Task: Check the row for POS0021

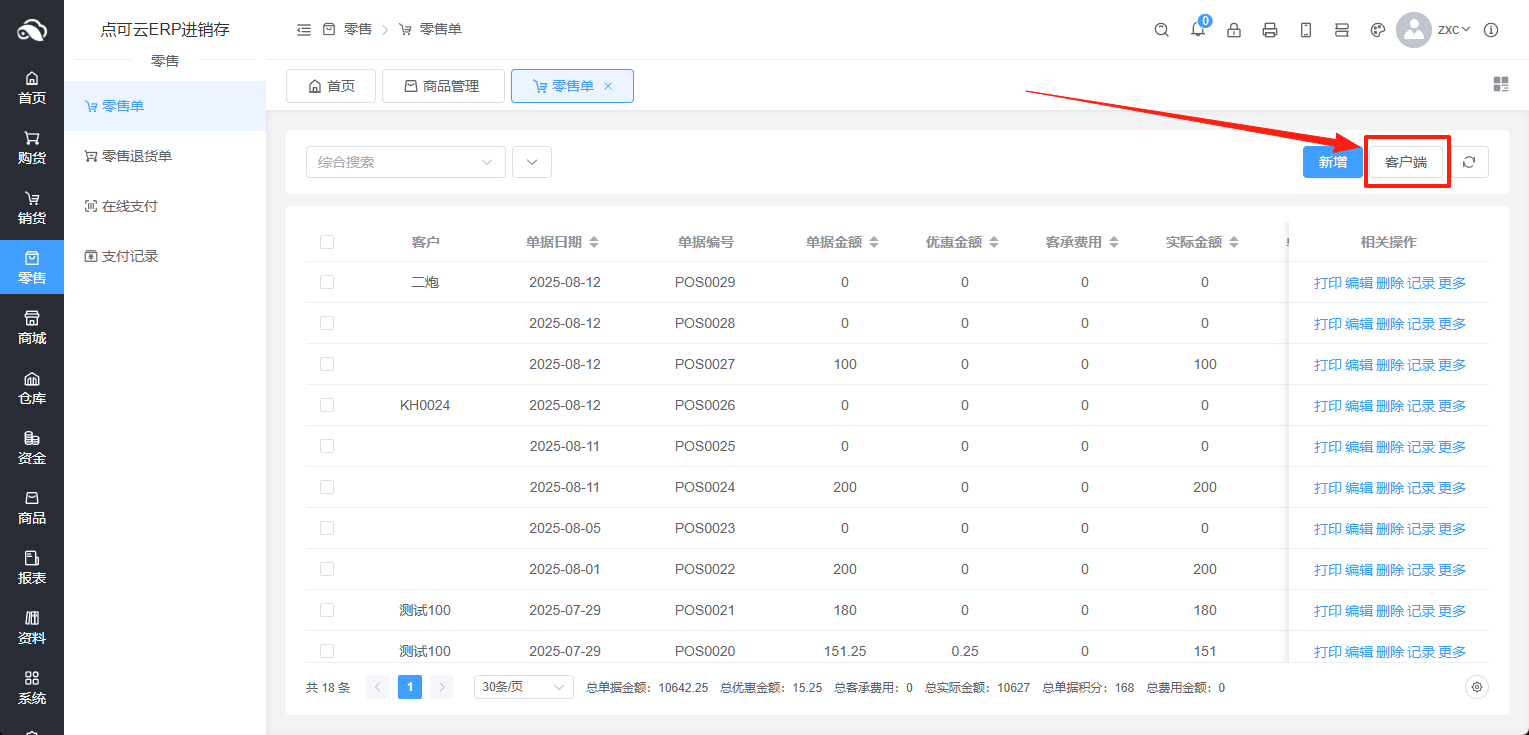Action: pyautogui.click(x=327, y=610)
